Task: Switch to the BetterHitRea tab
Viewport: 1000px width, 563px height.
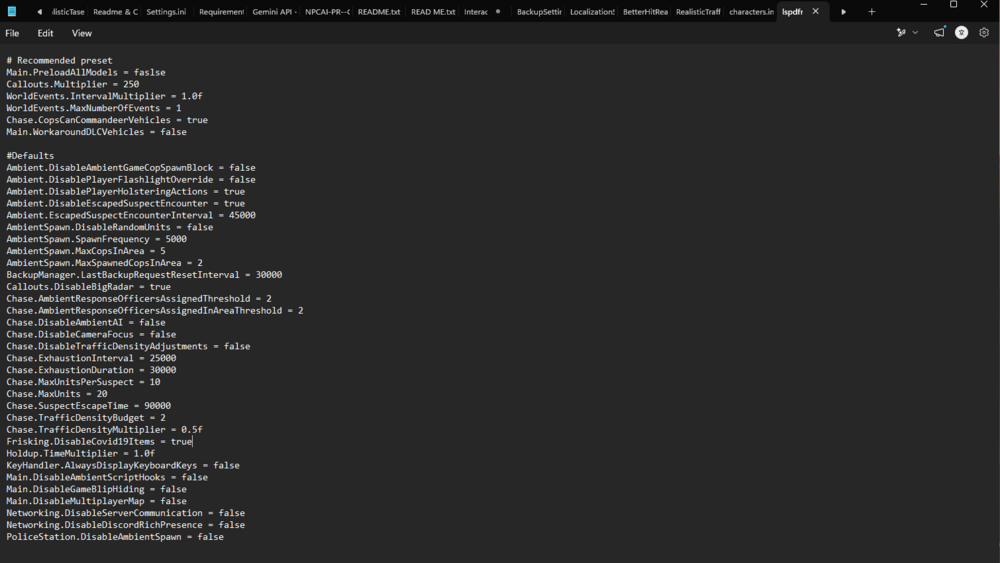Action: pyautogui.click(x=645, y=11)
